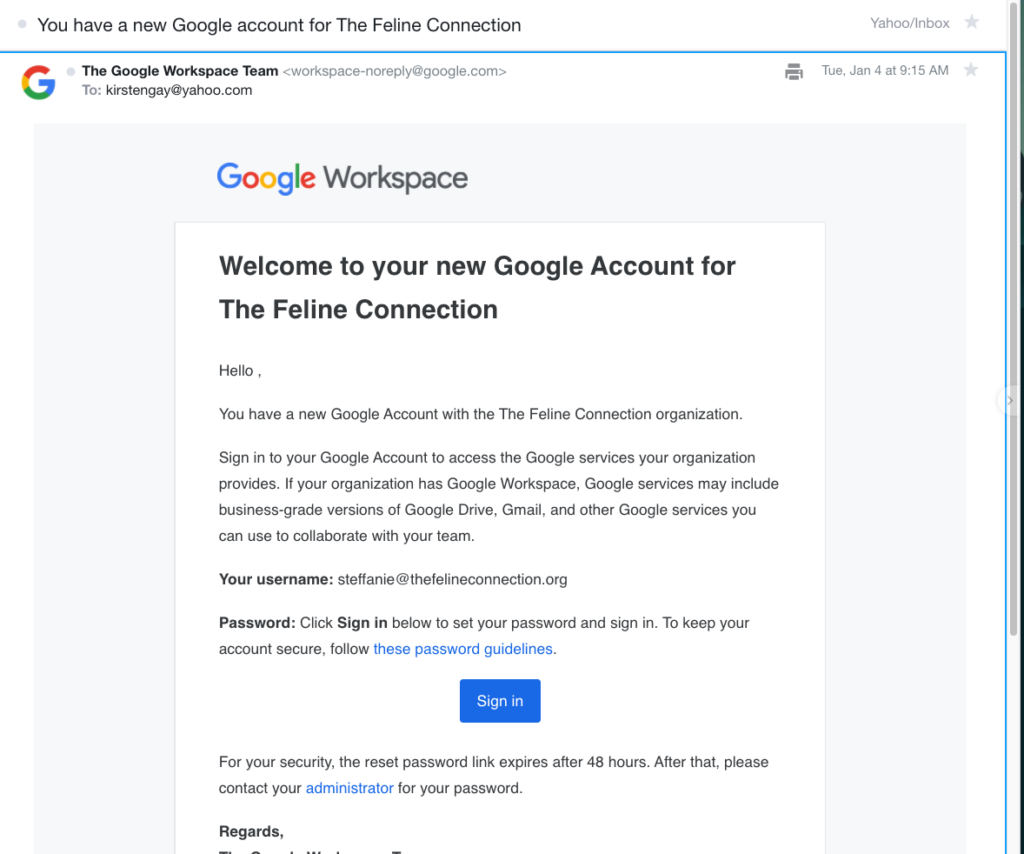The image size is (1024, 854).
Task: Open the Yahoo/Inbox folder label
Action: click(909, 23)
